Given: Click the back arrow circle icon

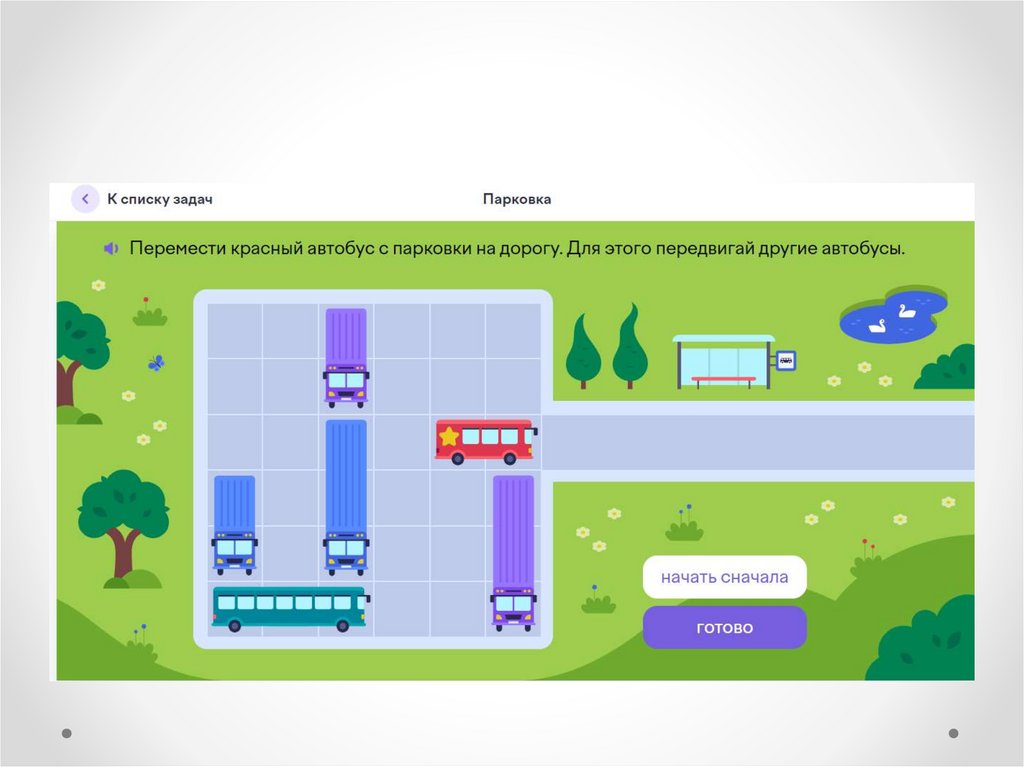Looking at the screenshot, I should click(85, 199).
